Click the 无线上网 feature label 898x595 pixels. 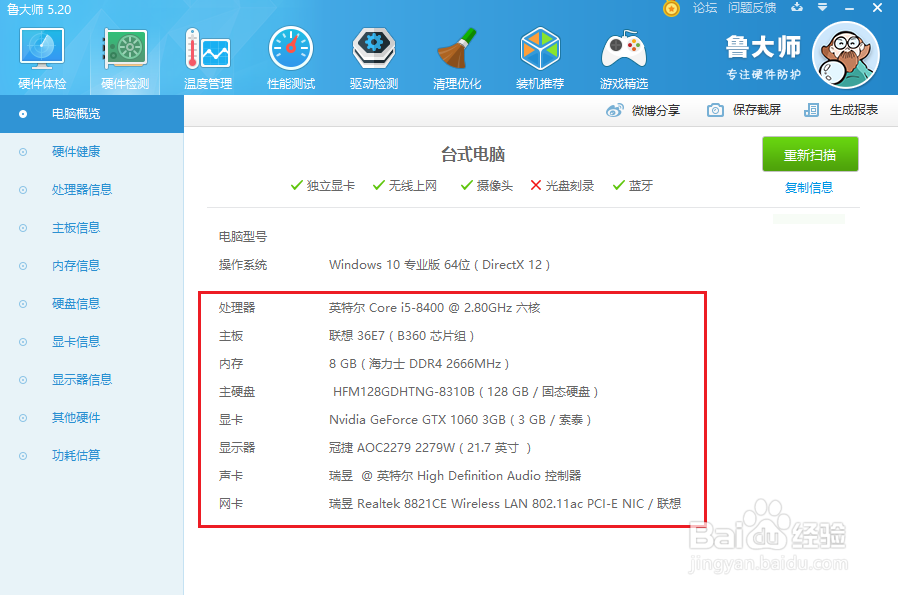(x=412, y=186)
